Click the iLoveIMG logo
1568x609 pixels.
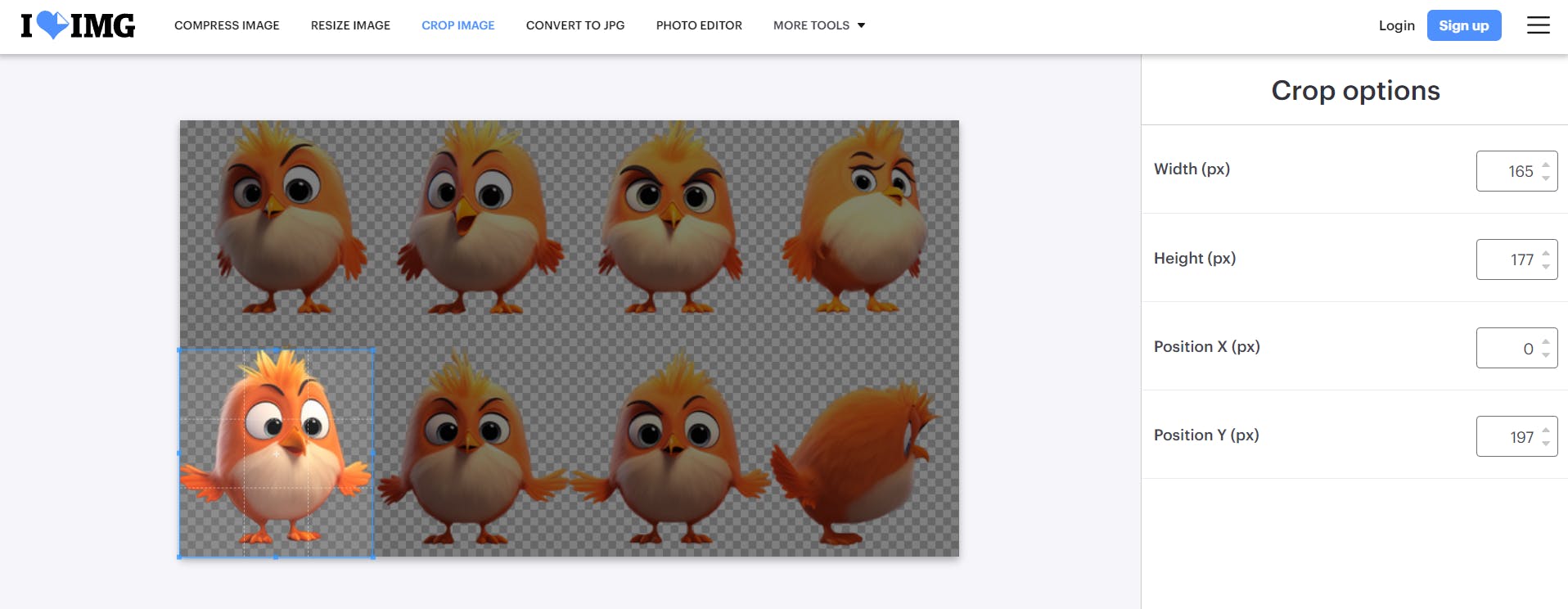(78, 25)
